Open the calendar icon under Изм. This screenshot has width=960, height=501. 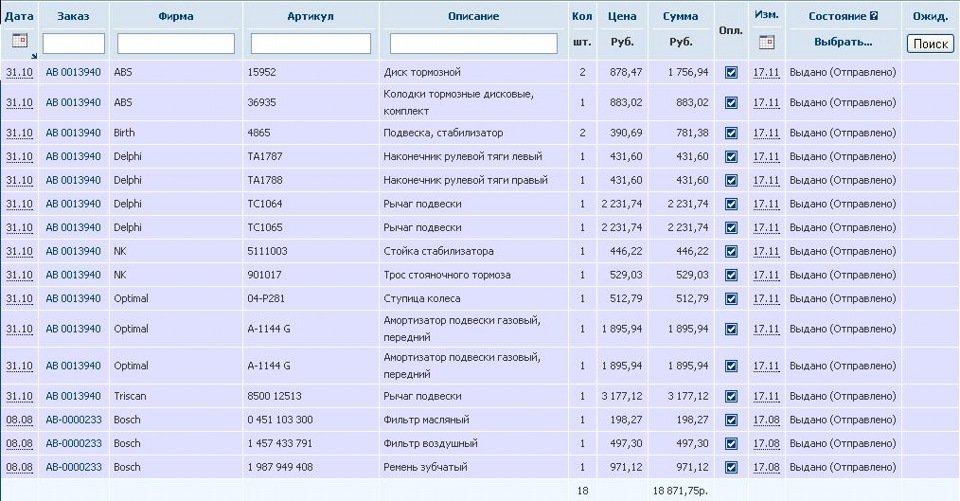pyautogui.click(x=766, y=42)
